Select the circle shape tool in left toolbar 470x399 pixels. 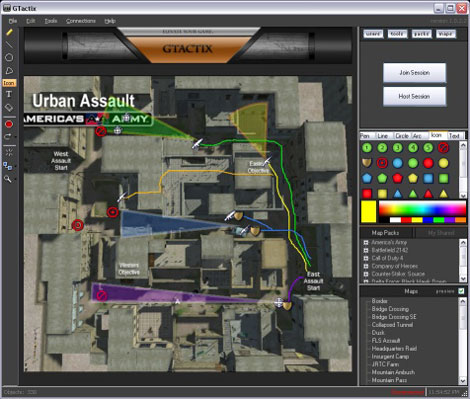point(9,57)
